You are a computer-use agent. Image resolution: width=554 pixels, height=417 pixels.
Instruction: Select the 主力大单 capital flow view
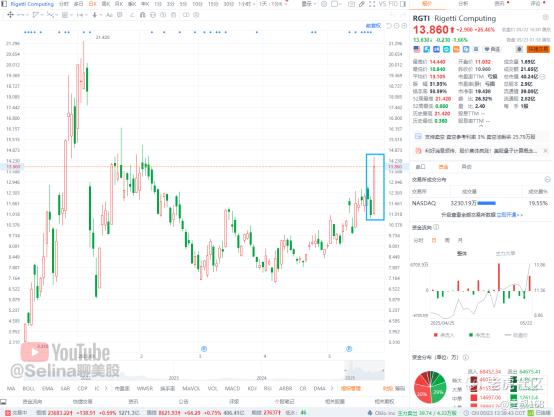point(505,253)
